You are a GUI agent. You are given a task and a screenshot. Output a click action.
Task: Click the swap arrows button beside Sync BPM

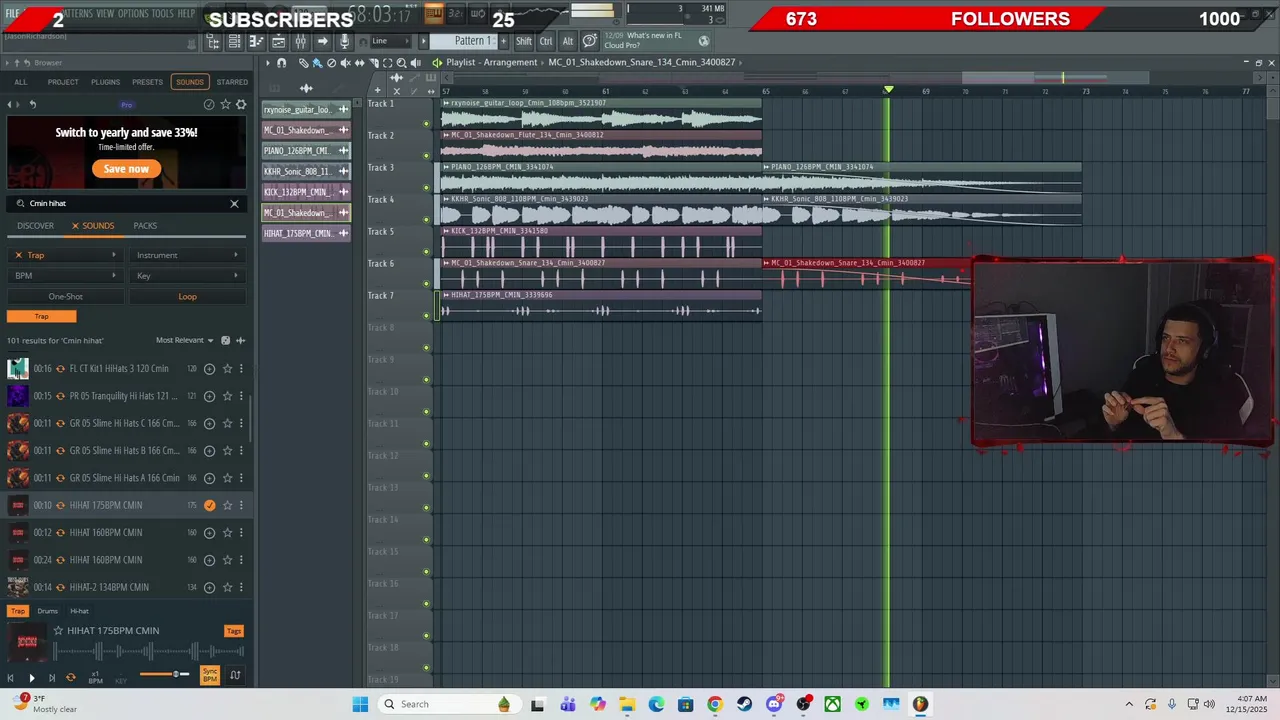tap(235, 675)
